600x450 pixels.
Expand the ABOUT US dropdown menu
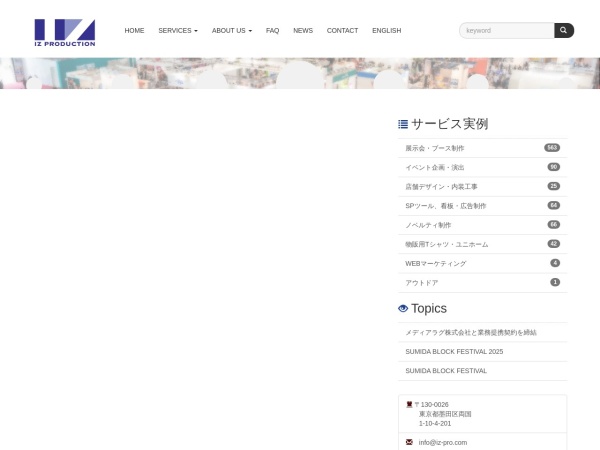coord(231,31)
